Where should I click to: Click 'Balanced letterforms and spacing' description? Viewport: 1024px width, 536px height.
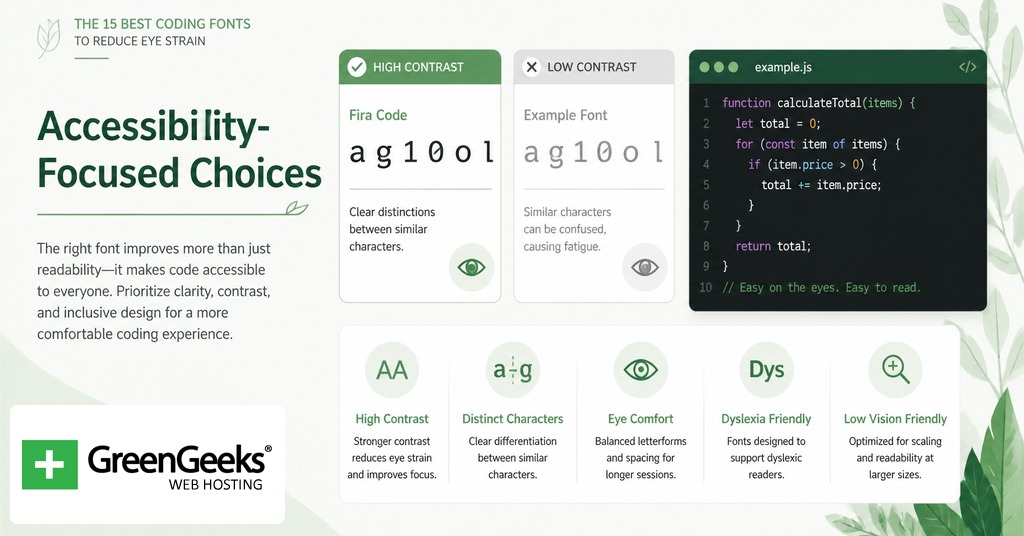pyautogui.click(x=641, y=458)
